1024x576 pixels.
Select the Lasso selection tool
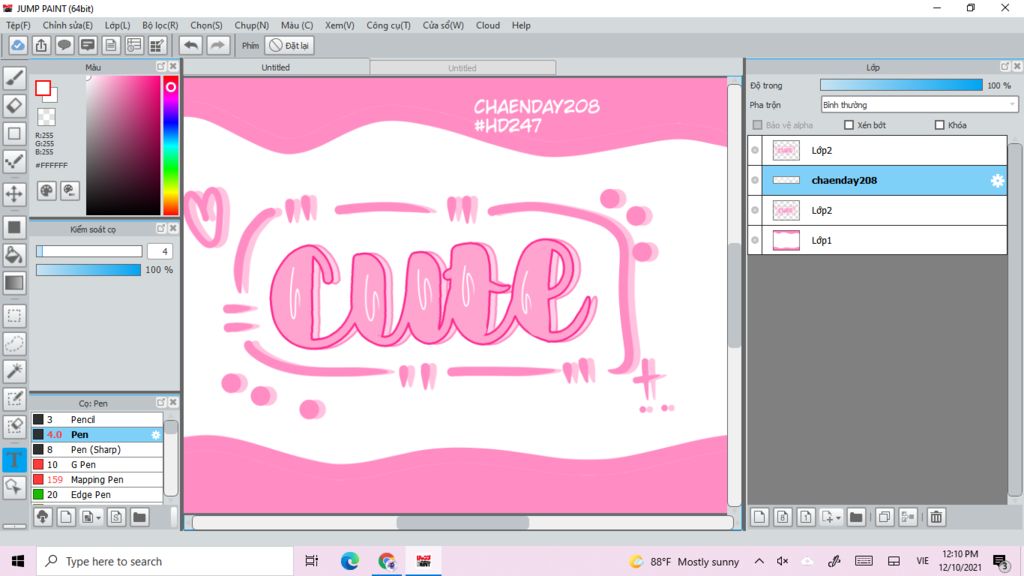point(14,344)
